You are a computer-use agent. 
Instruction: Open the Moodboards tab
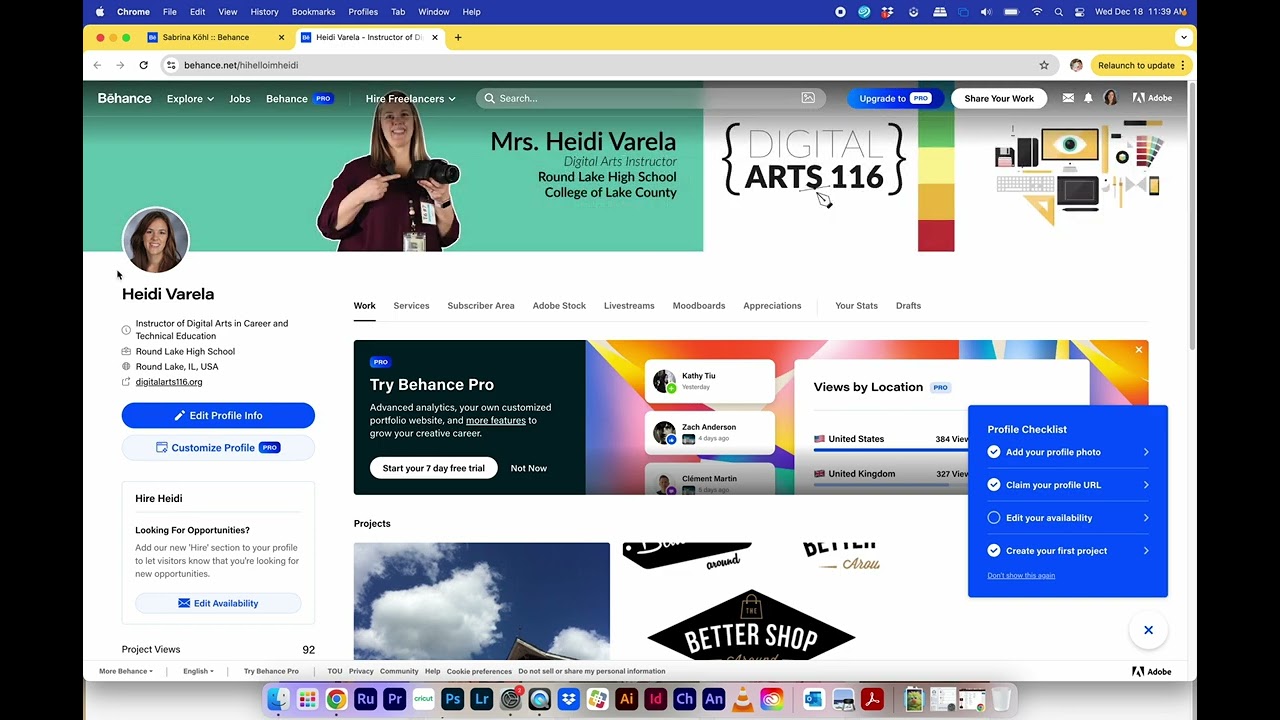tap(699, 306)
